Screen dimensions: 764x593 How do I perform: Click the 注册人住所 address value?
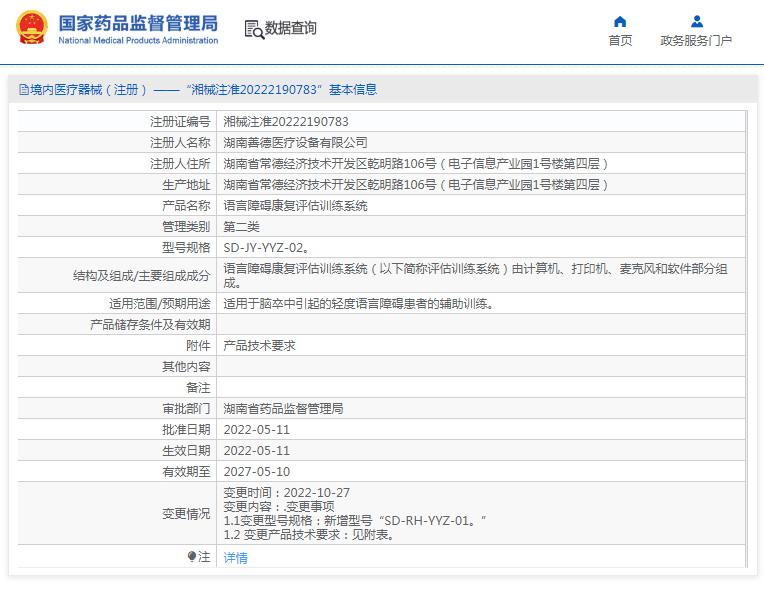click(x=416, y=163)
